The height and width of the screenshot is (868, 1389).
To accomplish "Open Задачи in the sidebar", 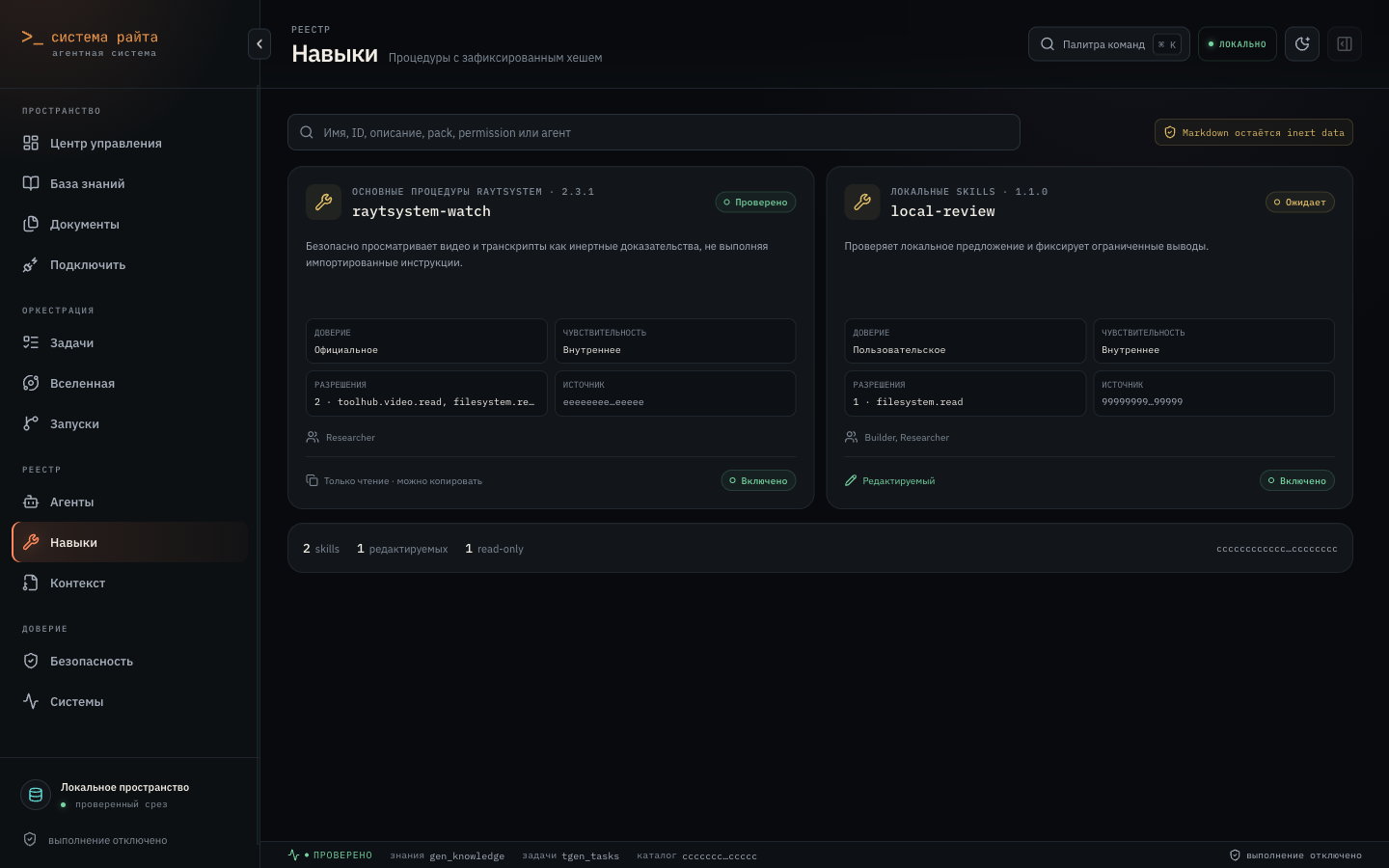I will pos(129,342).
